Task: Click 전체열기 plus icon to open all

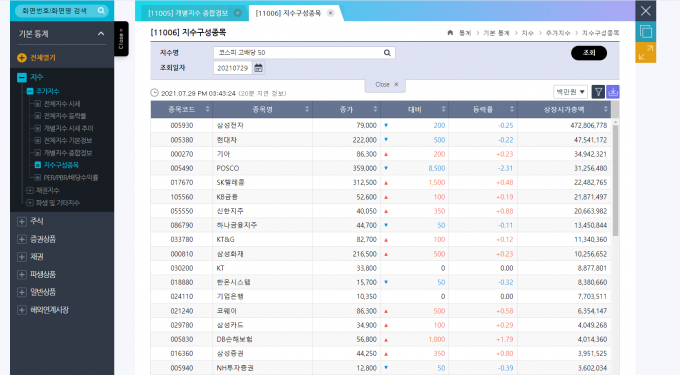Action: (22, 58)
